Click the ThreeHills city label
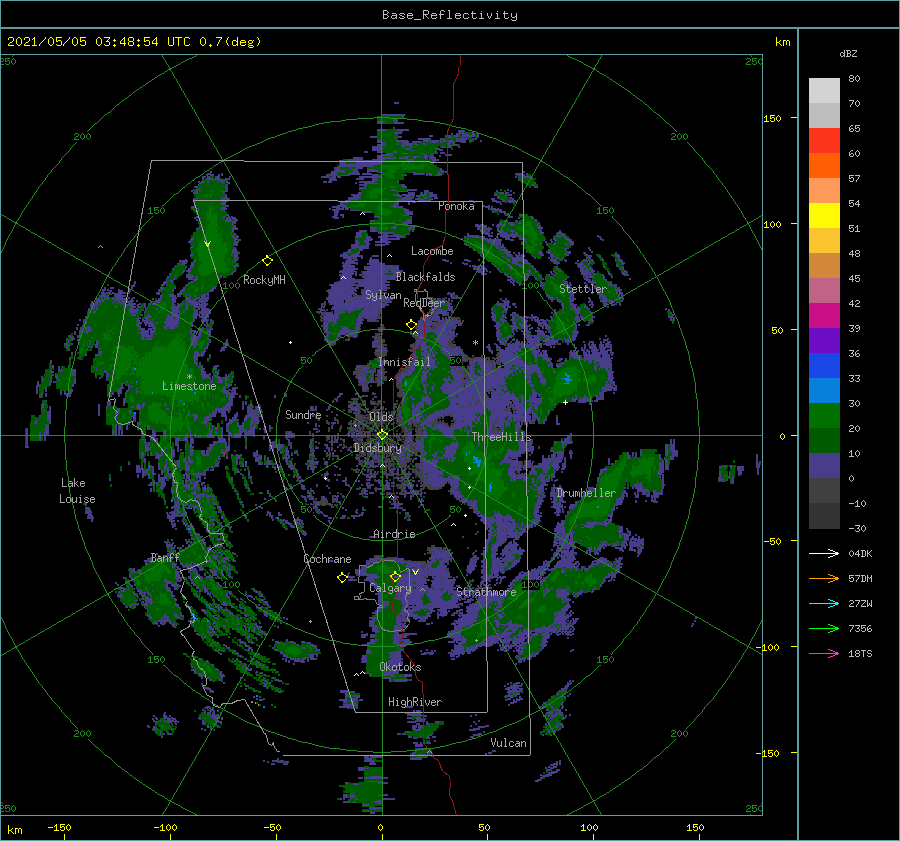The image size is (900, 841). click(x=502, y=437)
